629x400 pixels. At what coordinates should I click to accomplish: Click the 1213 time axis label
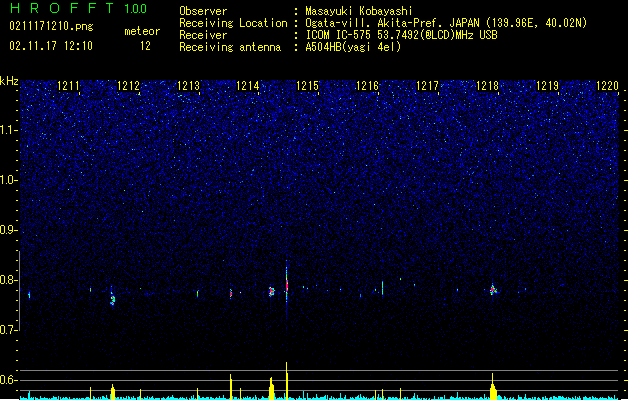point(188,86)
